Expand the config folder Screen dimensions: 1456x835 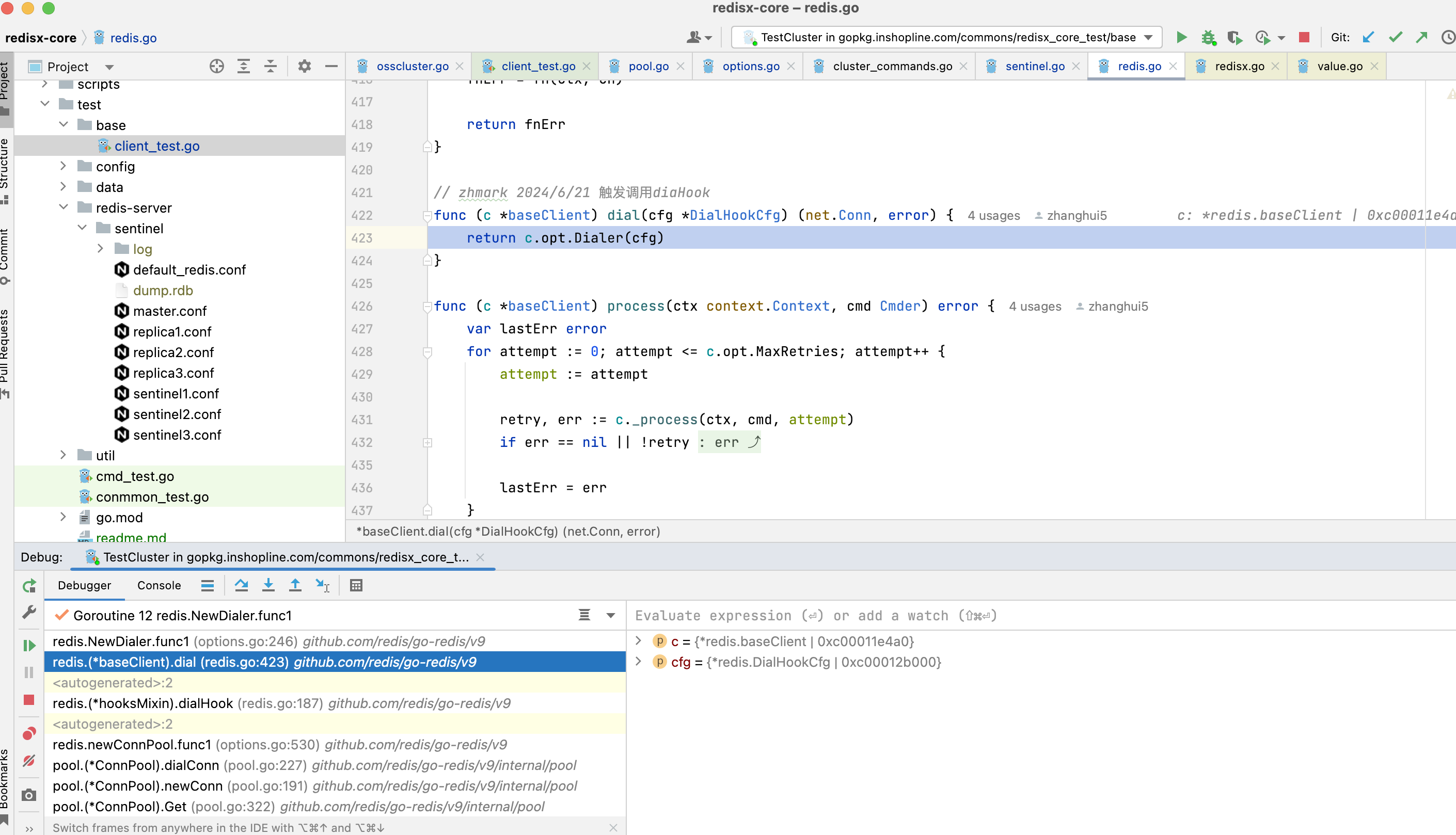[64, 166]
